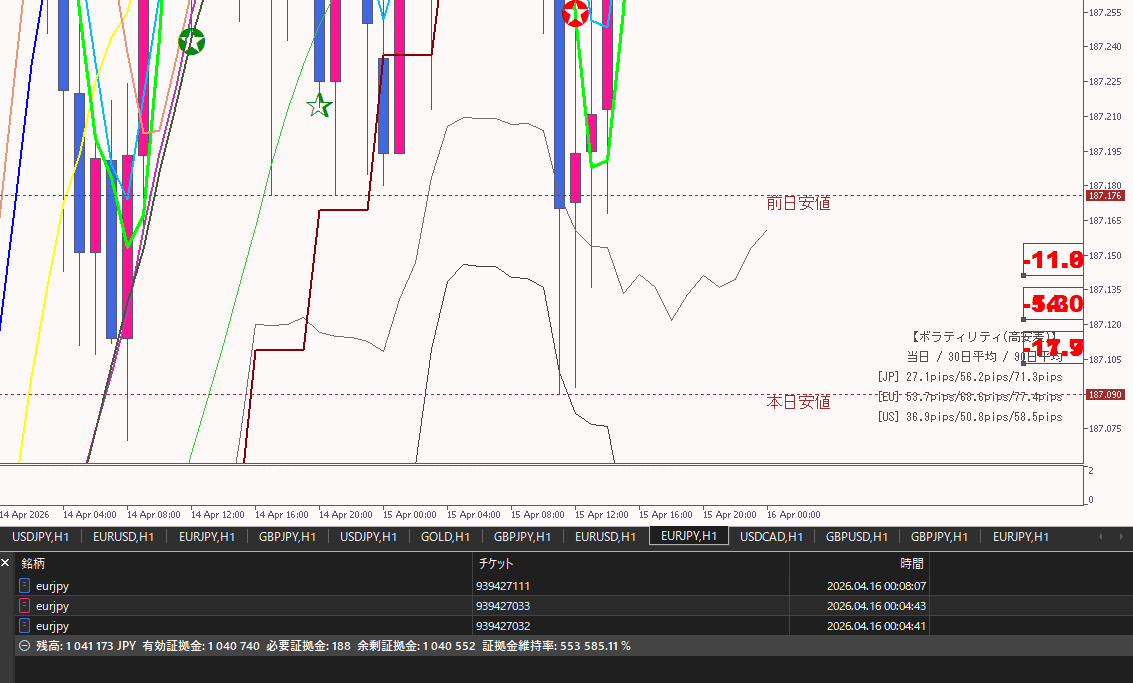Click the 187.176 price label on the axis
This screenshot has width=1133, height=683.
1104,196
